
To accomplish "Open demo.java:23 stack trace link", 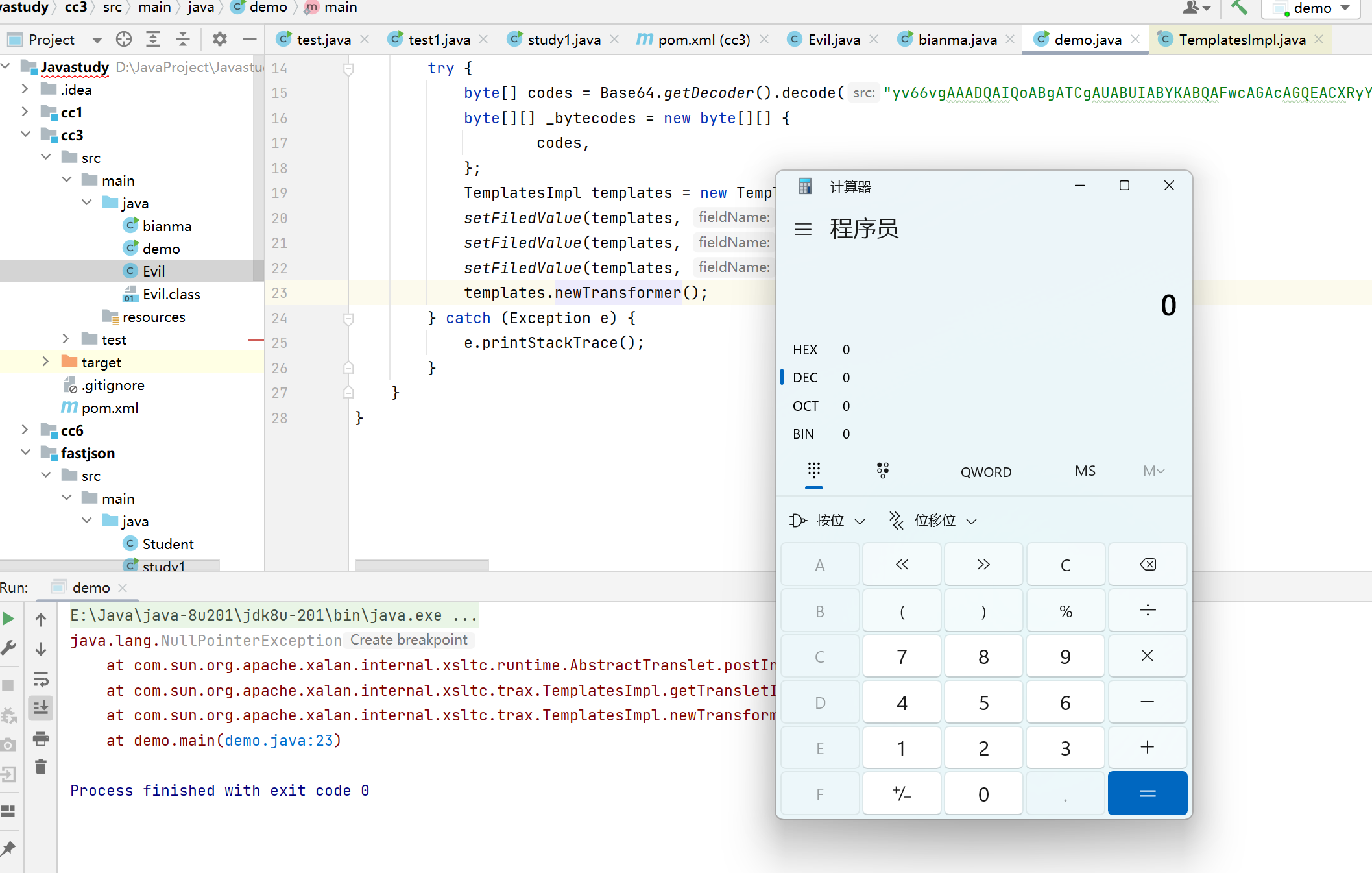I will tap(279, 741).
